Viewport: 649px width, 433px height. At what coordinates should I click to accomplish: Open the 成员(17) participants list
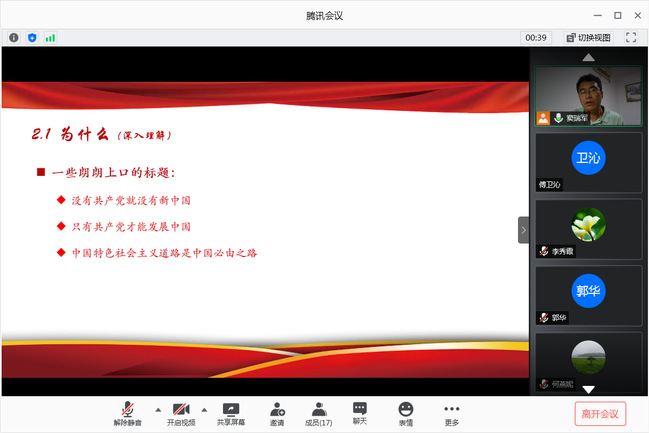tap(318, 413)
